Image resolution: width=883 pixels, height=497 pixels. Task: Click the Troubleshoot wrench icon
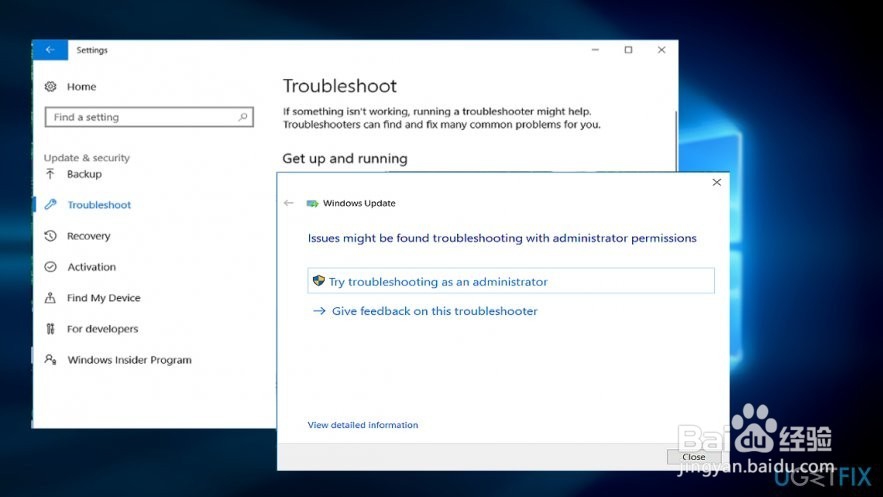click(51, 204)
